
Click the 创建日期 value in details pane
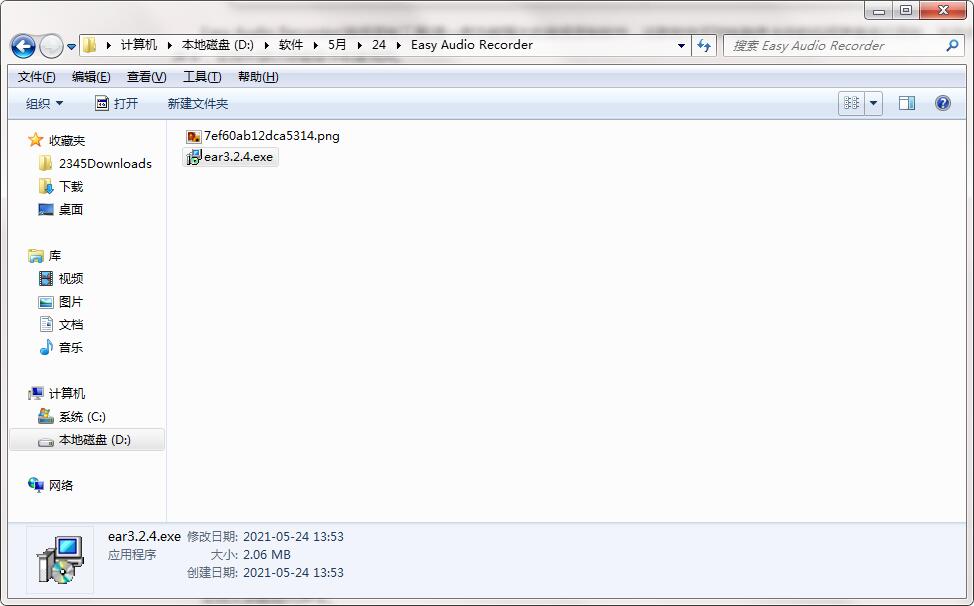[293, 572]
